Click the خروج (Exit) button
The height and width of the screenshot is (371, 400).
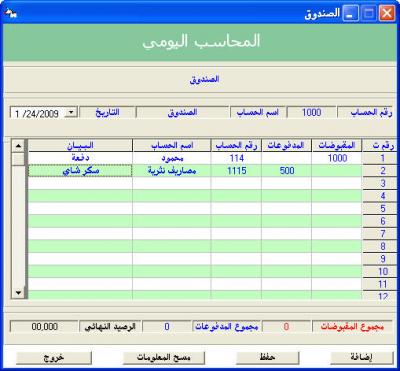click(54, 358)
